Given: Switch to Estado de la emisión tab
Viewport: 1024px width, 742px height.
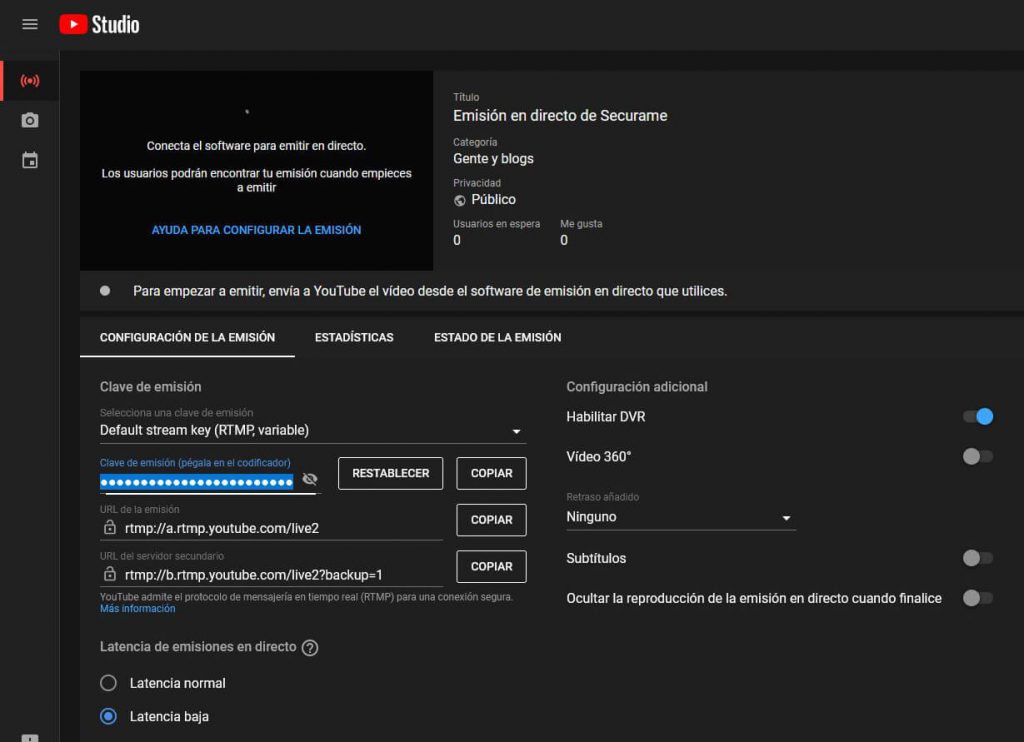Looking at the screenshot, I should pos(498,337).
